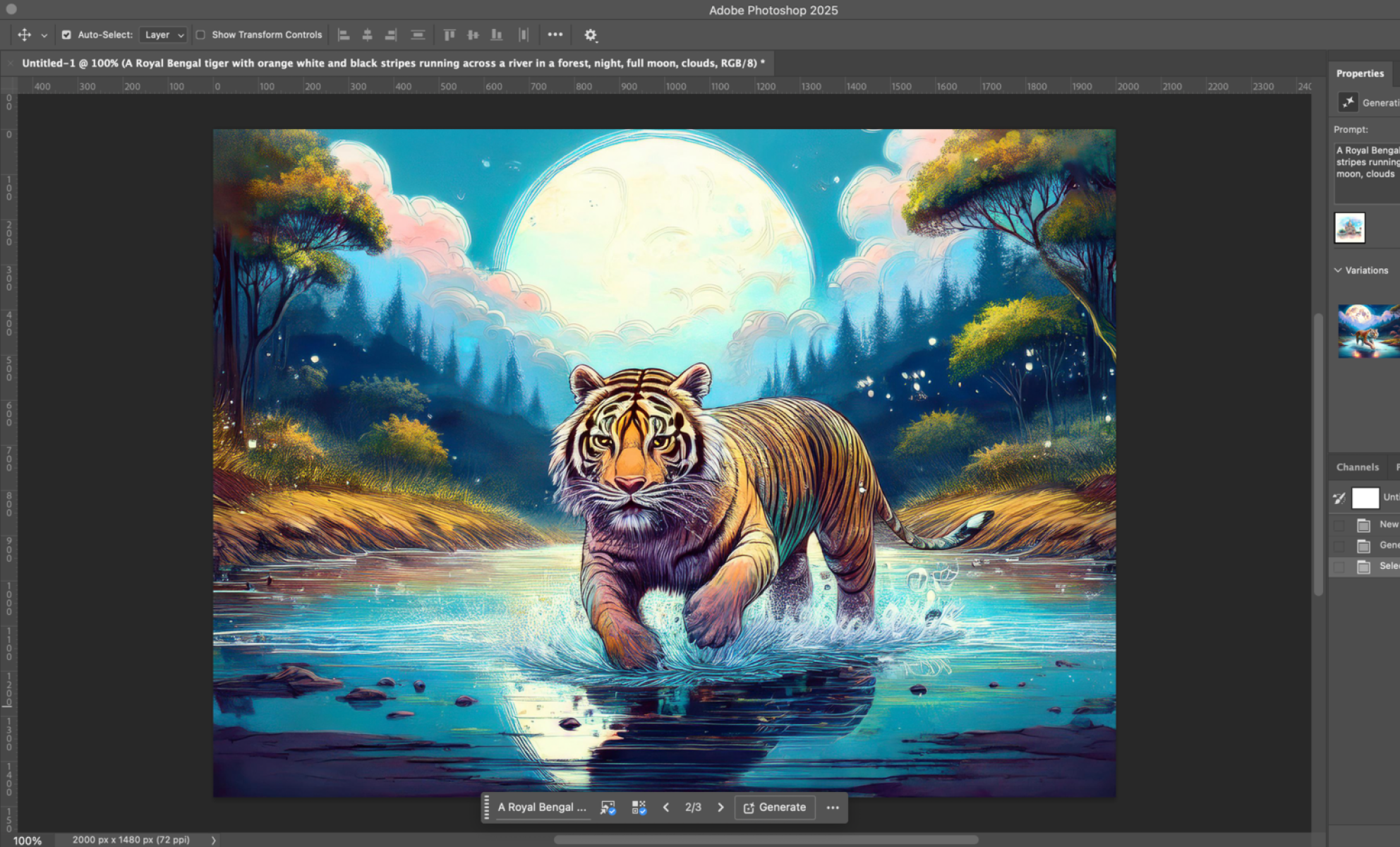The image size is (1400, 847).
Task: Click the Generative layer sparkle icon
Action: 1348,102
